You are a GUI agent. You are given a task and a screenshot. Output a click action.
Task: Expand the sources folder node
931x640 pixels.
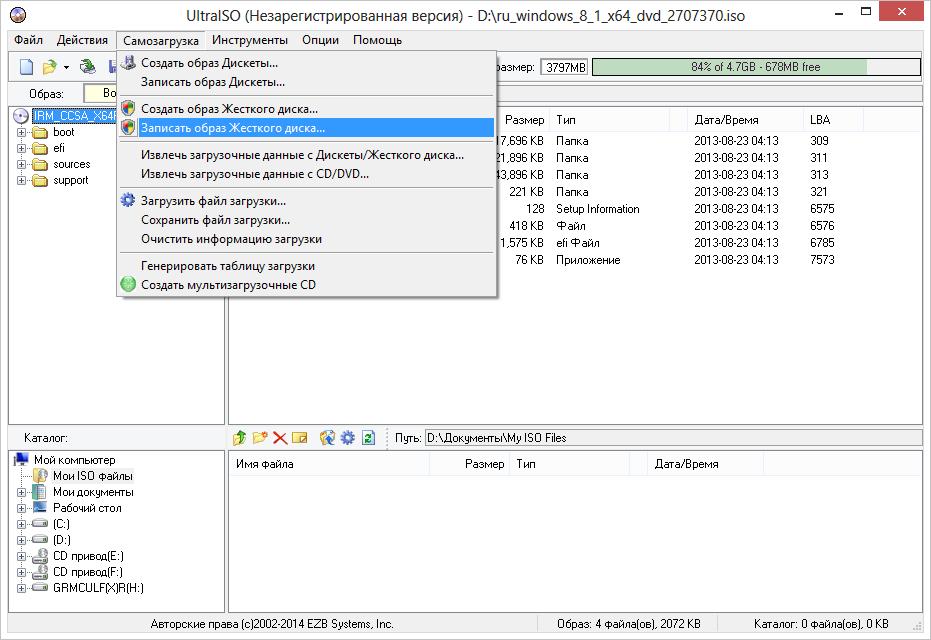(21, 164)
